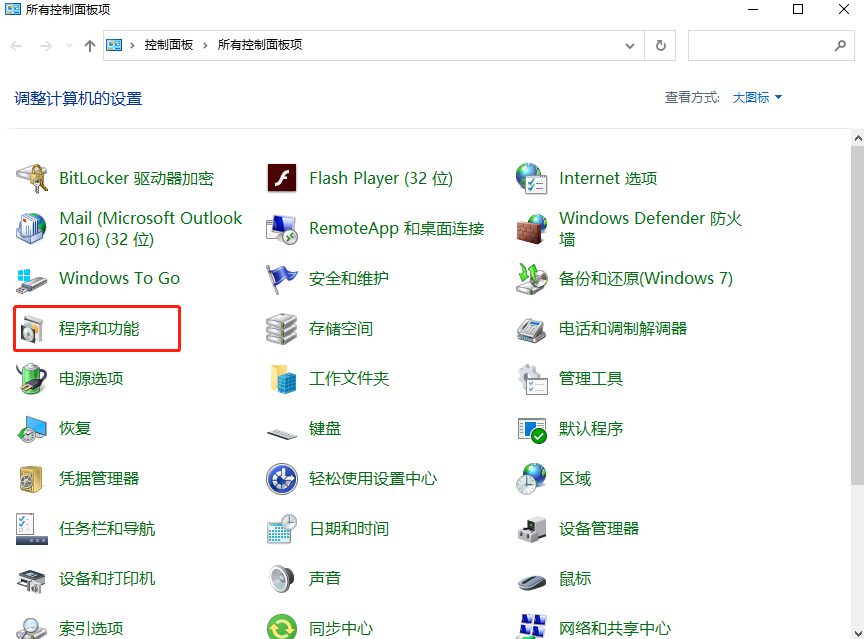Image resolution: width=864 pixels, height=639 pixels.
Task: Open the 大图标 view dropdown
Action: tap(755, 97)
